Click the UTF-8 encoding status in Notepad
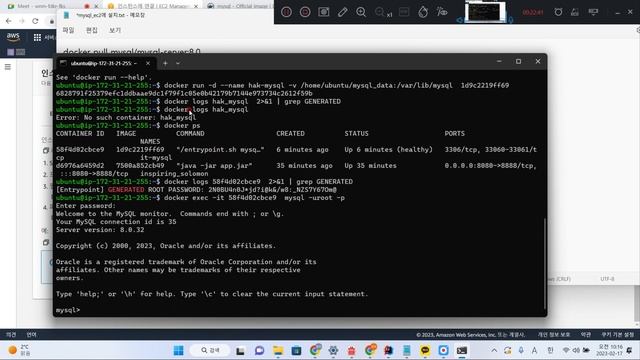 tap(607, 279)
